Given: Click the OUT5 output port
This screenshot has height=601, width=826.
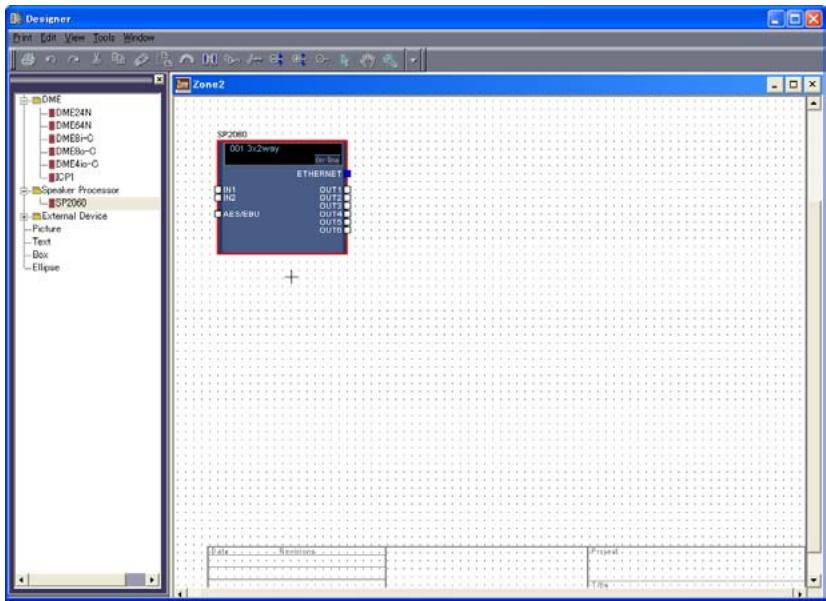Looking at the screenshot, I should coord(347,222).
